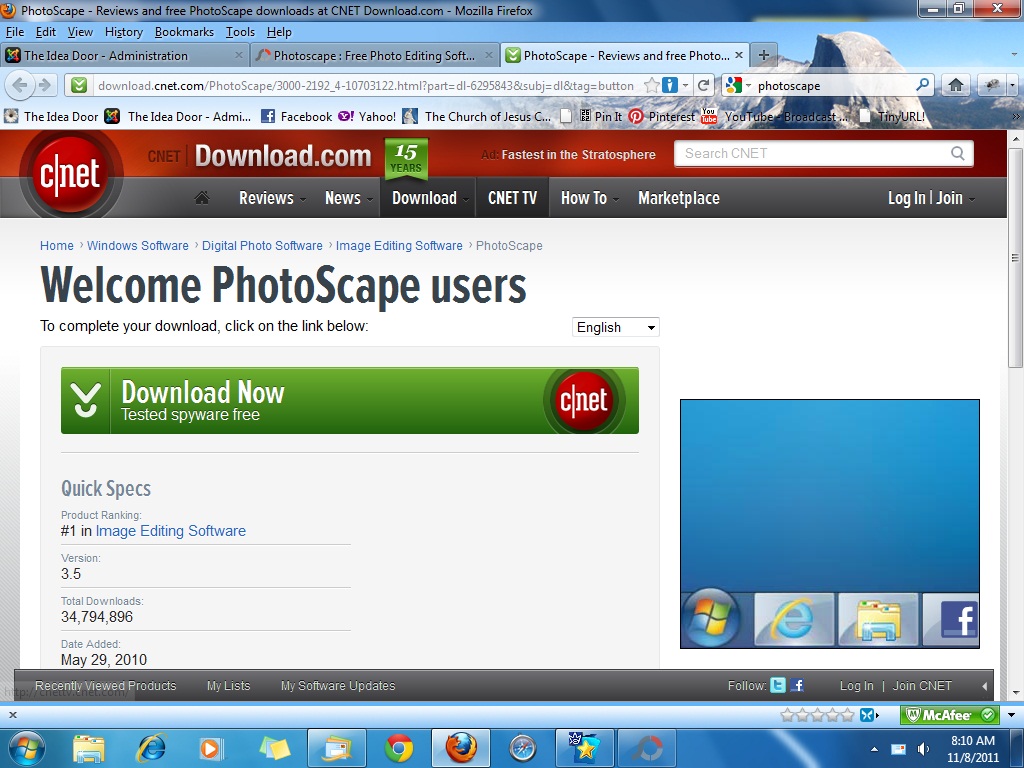Go to CNET home via the house icon
Viewport: 1024px width, 768px height.
click(x=202, y=198)
